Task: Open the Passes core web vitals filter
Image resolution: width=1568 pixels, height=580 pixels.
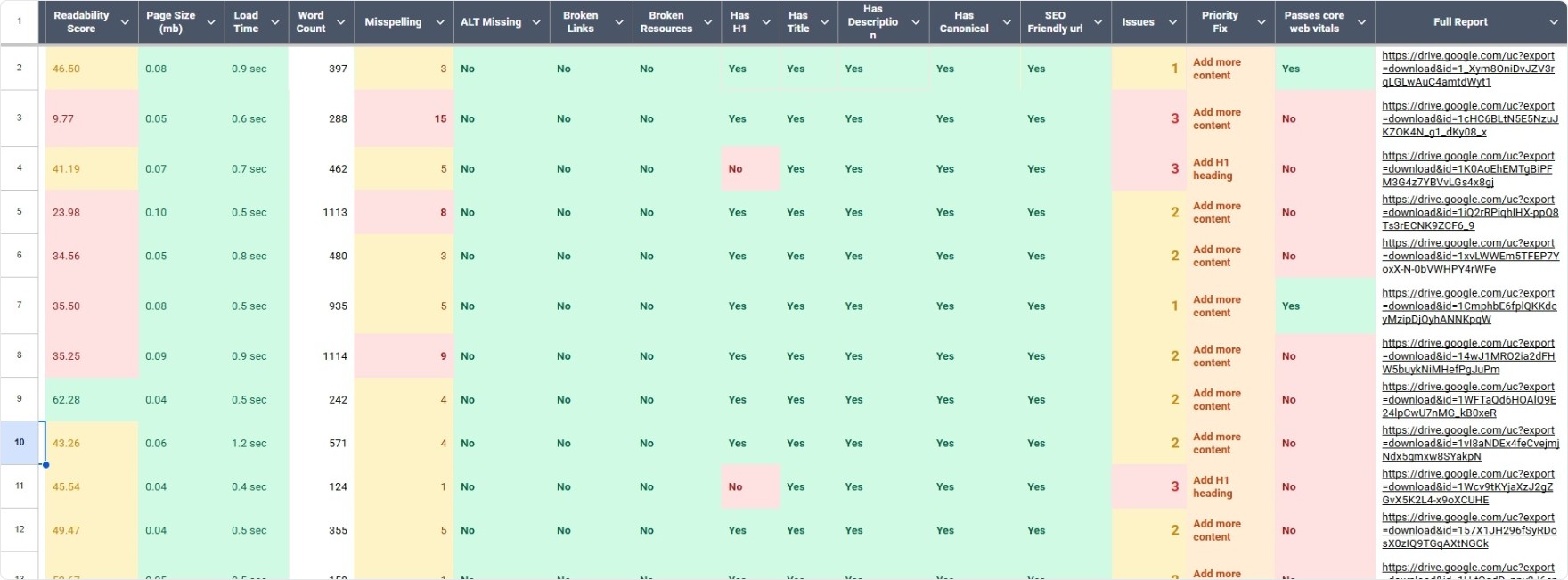Action: pyautogui.click(x=1361, y=22)
